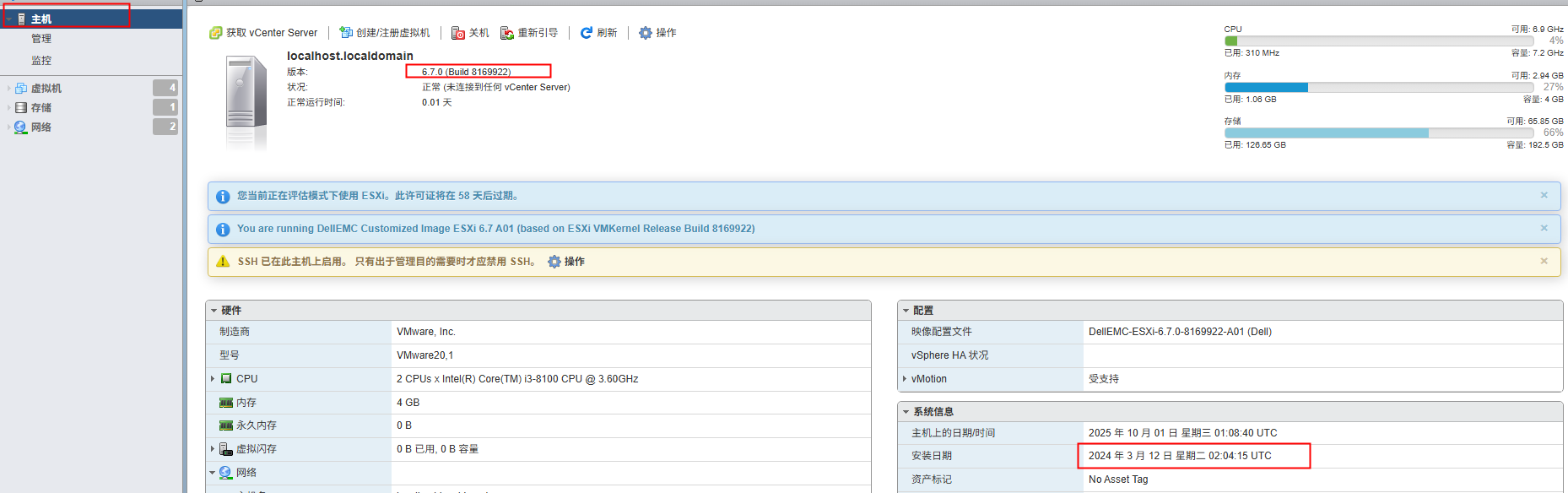Click version text 6.7.0 (Build 8169922)
This screenshot has width=1568, height=493.
pos(466,72)
